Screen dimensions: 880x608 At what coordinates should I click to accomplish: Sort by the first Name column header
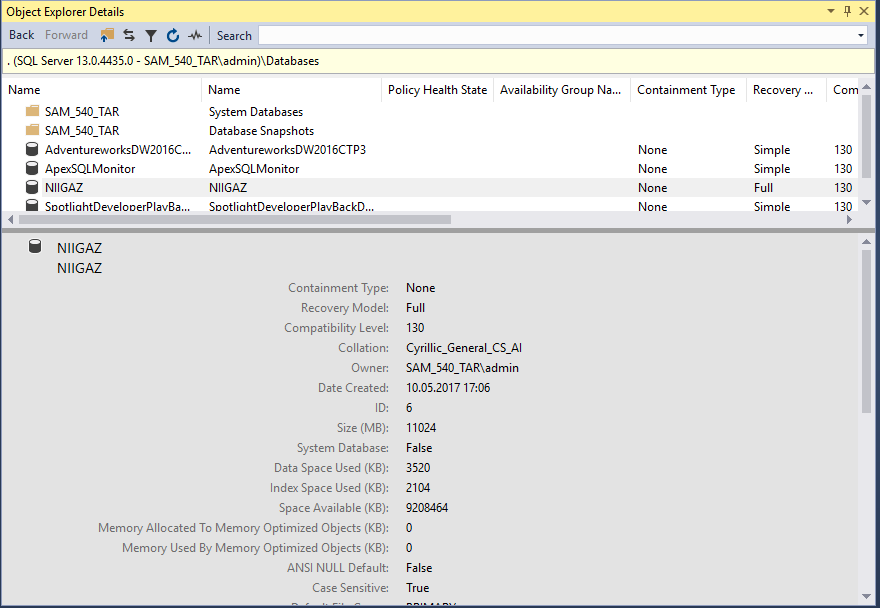pyautogui.click(x=102, y=90)
